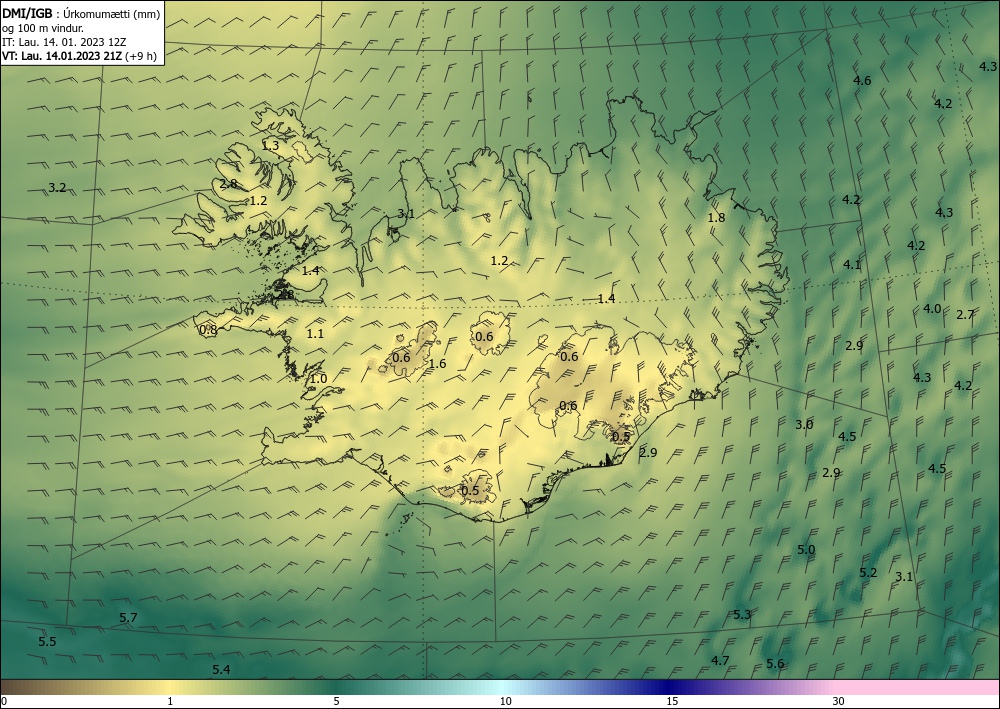Screen dimensions: 1000x709
Task: Click the 5.6 value near the bottom right
Action: tap(775, 664)
